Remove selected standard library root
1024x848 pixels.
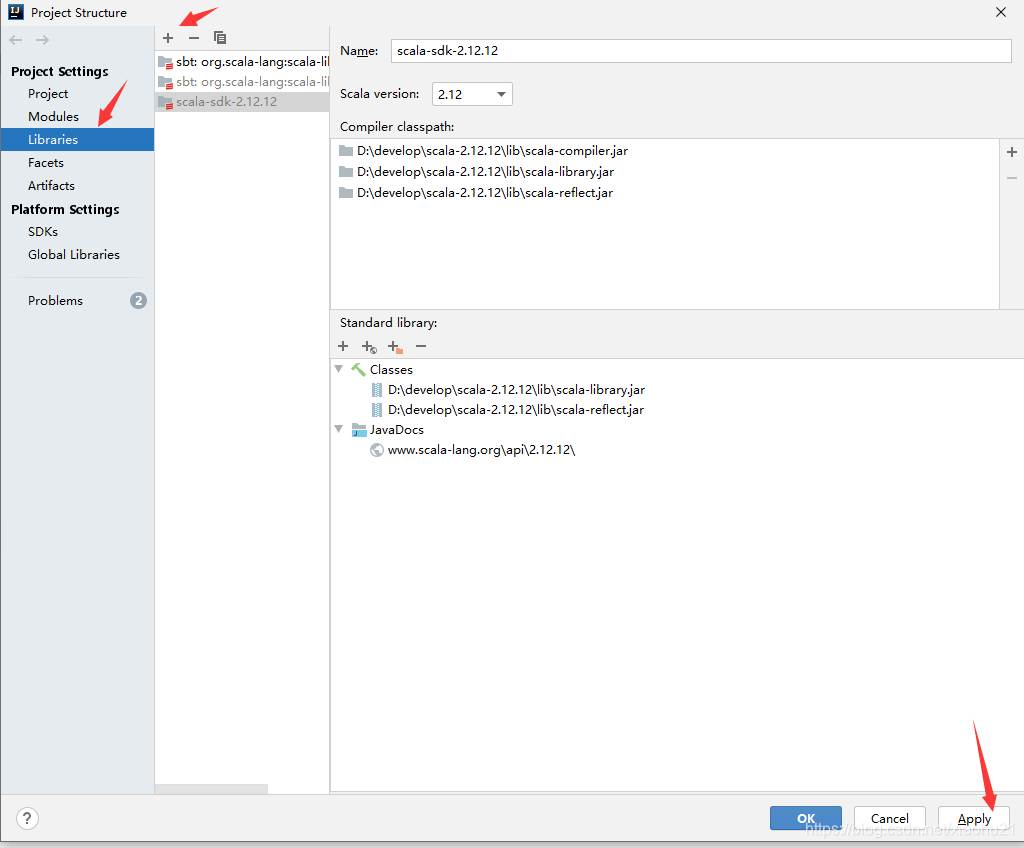pos(421,346)
